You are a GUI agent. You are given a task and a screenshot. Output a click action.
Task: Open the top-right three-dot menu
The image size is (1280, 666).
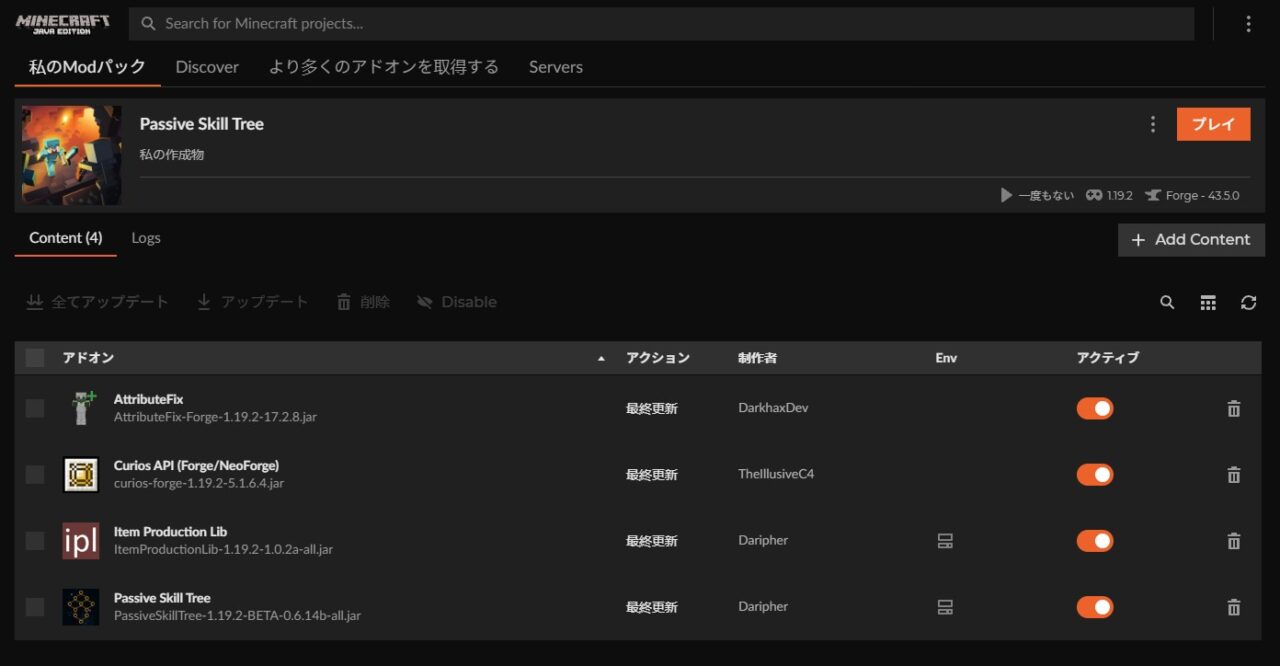pos(1248,24)
